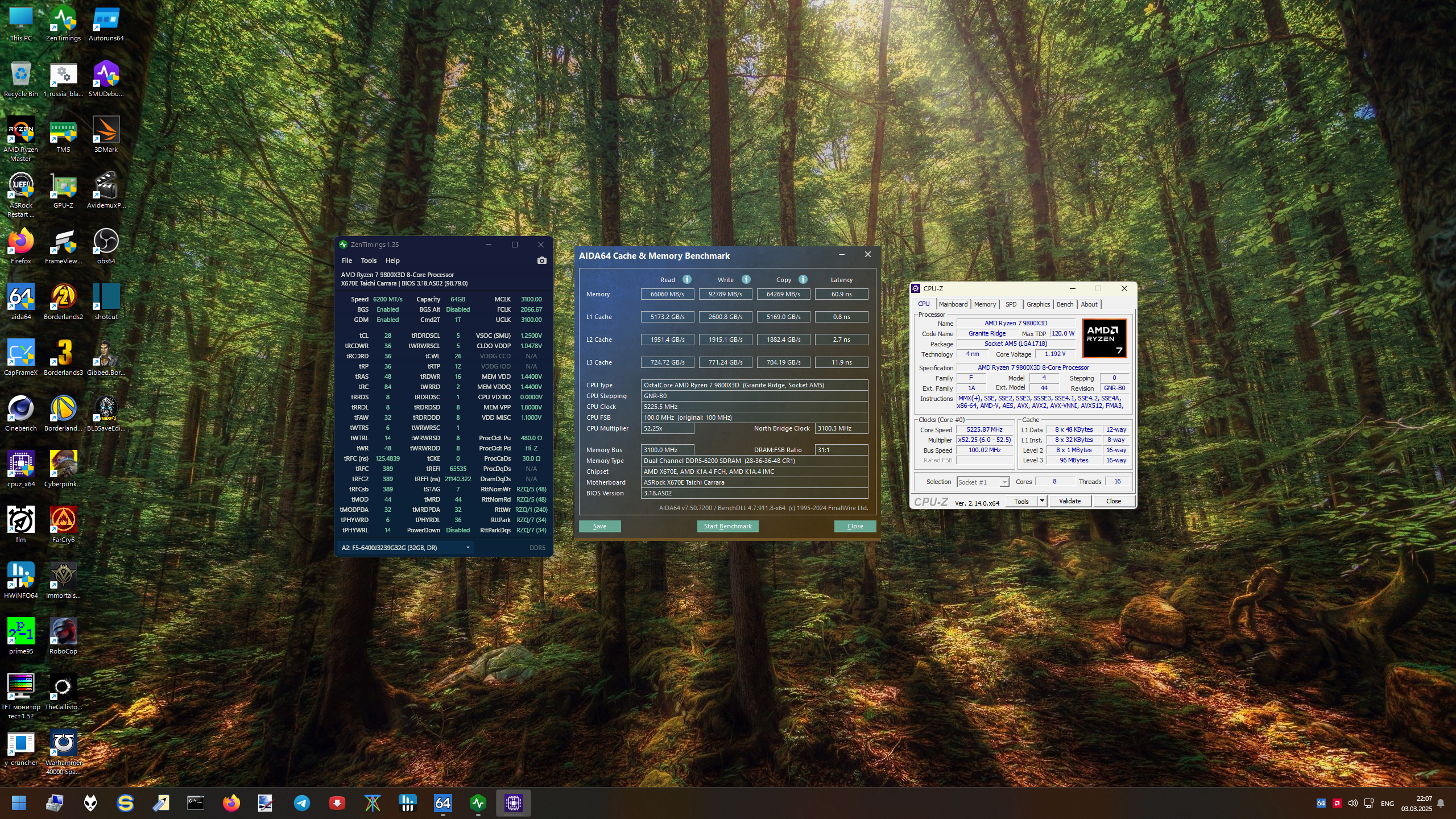Open the CPU-Z Tools dropdown arrow
This screenshot has height=819, width=1456.
click(1042, 501)
